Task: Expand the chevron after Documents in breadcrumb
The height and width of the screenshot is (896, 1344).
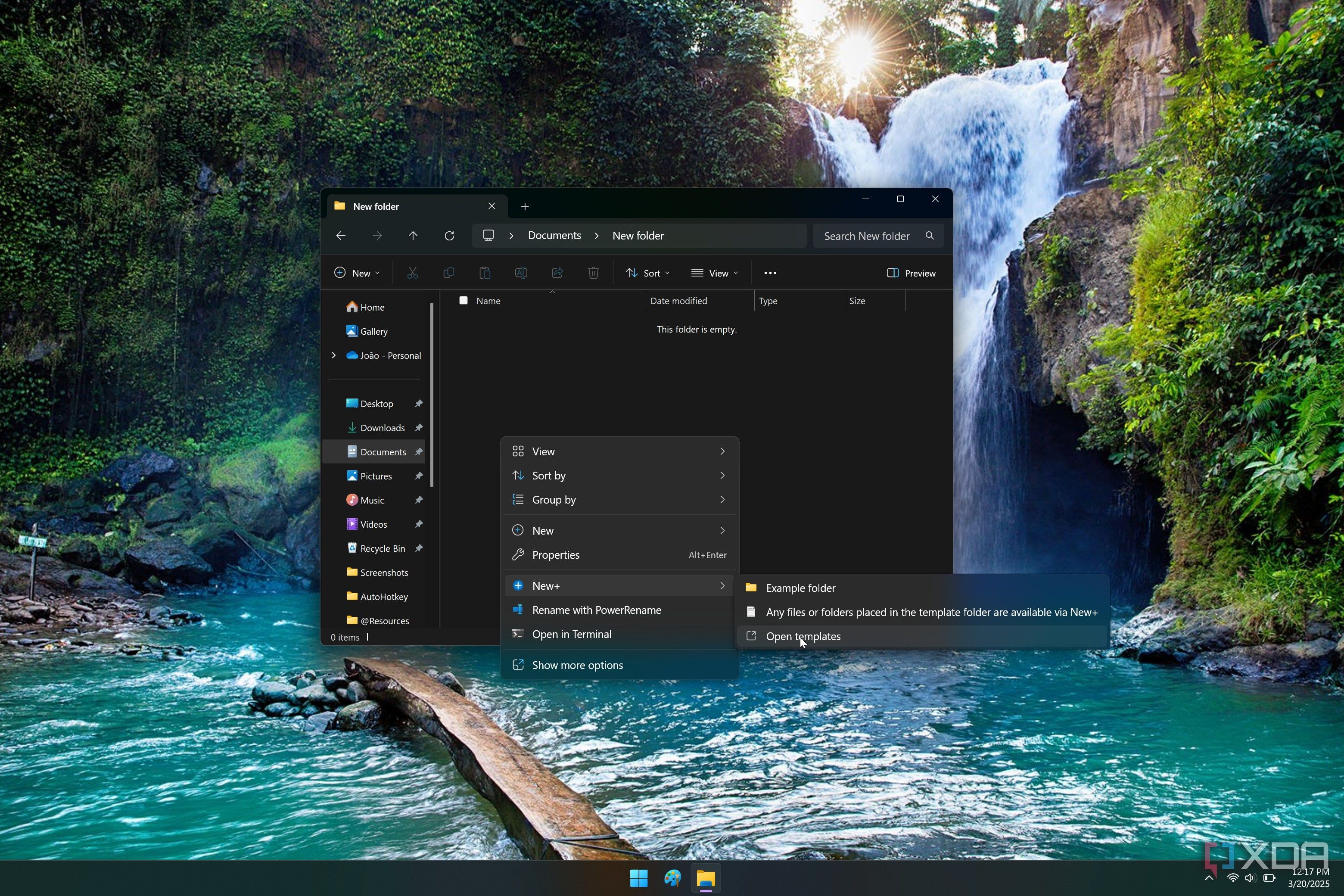Action: [597, 236]
